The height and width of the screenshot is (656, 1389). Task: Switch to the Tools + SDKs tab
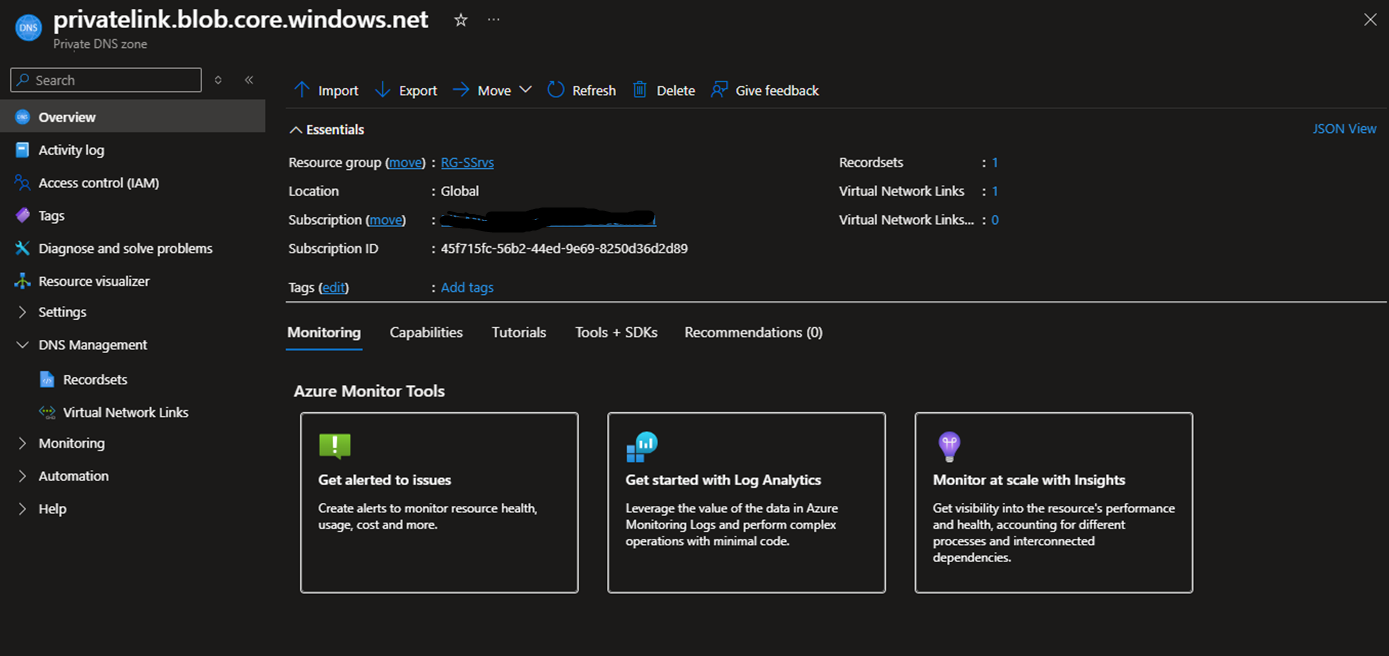615,332
